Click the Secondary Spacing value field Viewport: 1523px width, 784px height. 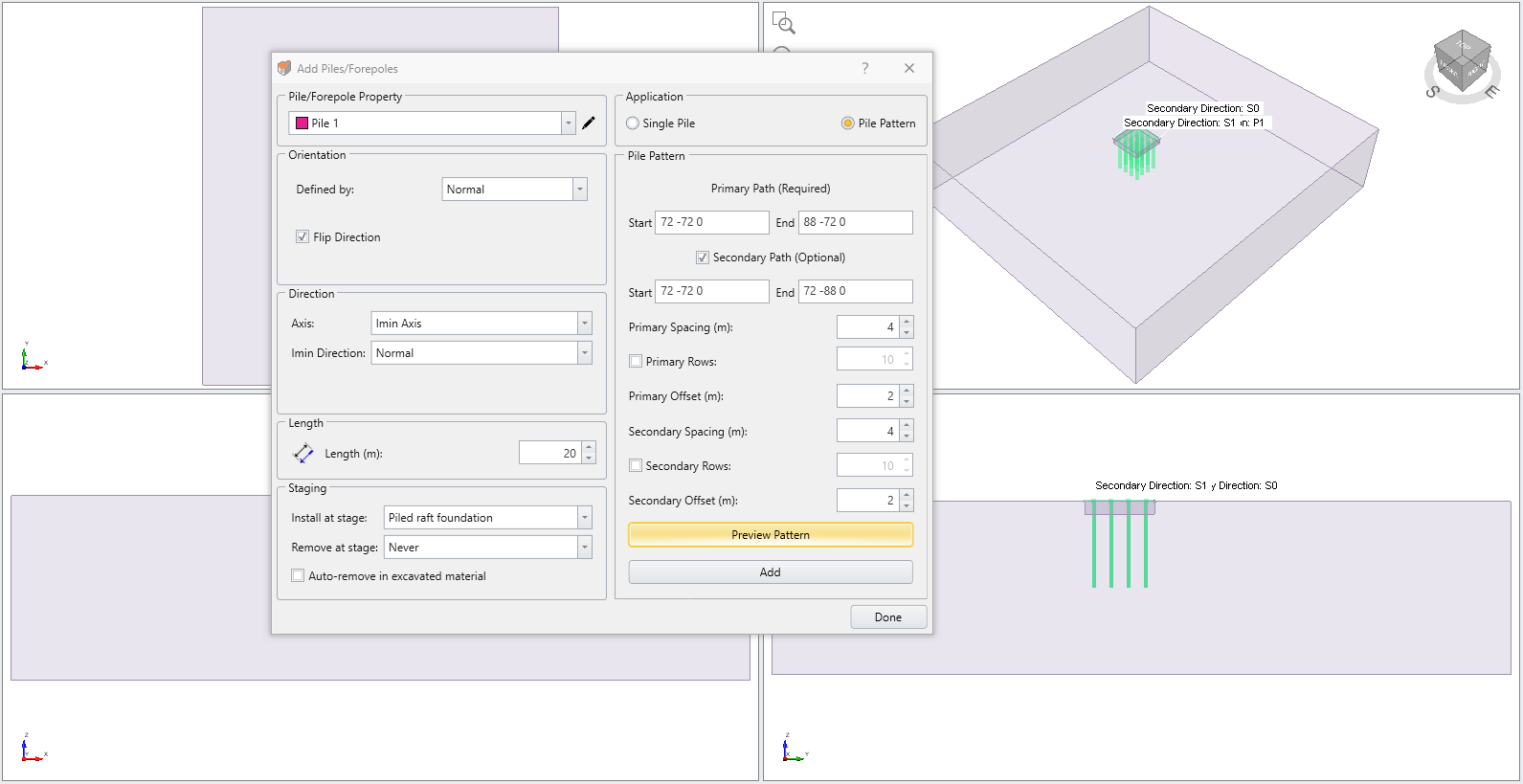click(868, 432)
